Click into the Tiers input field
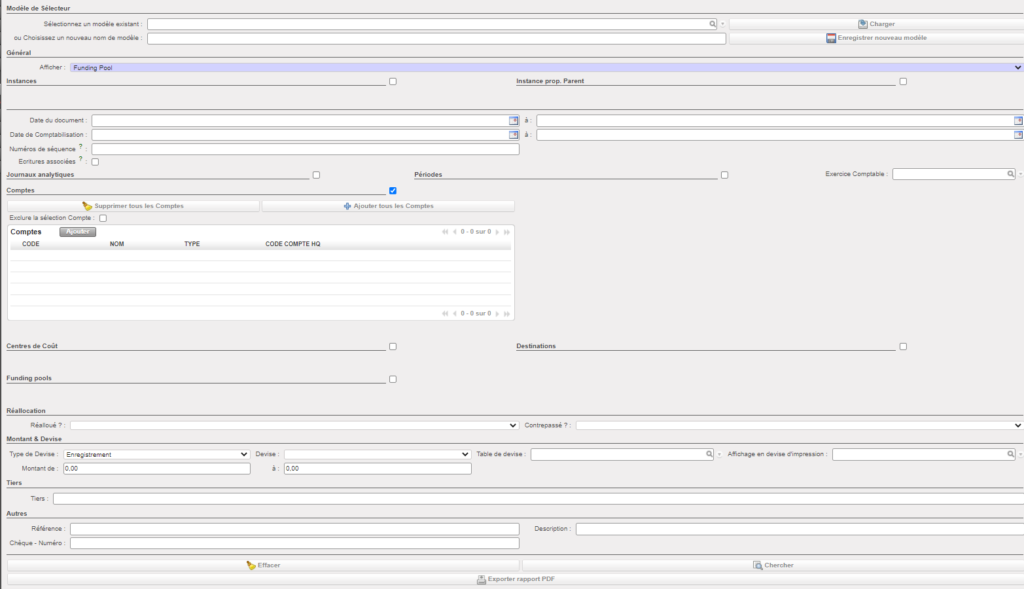1024x589 pixels. [538, 498]
